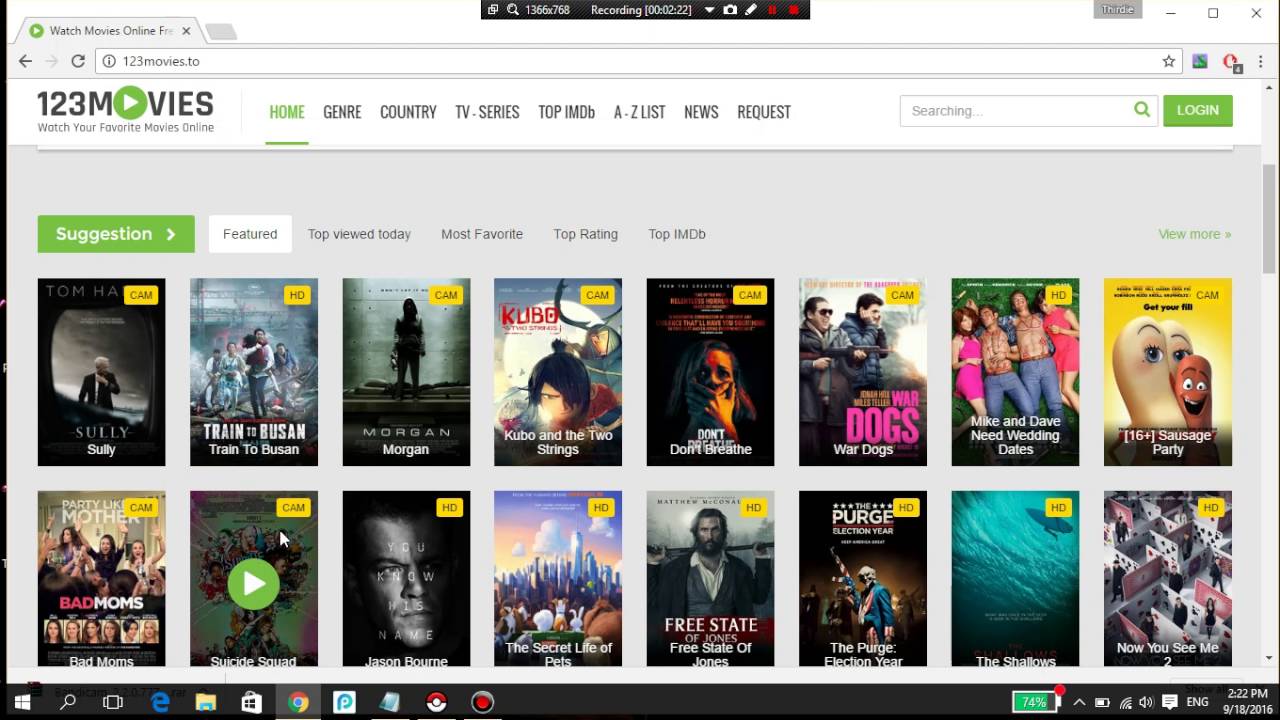Open Task View on the taskbar
This screenshot has width=1280, height=720.
113,702
